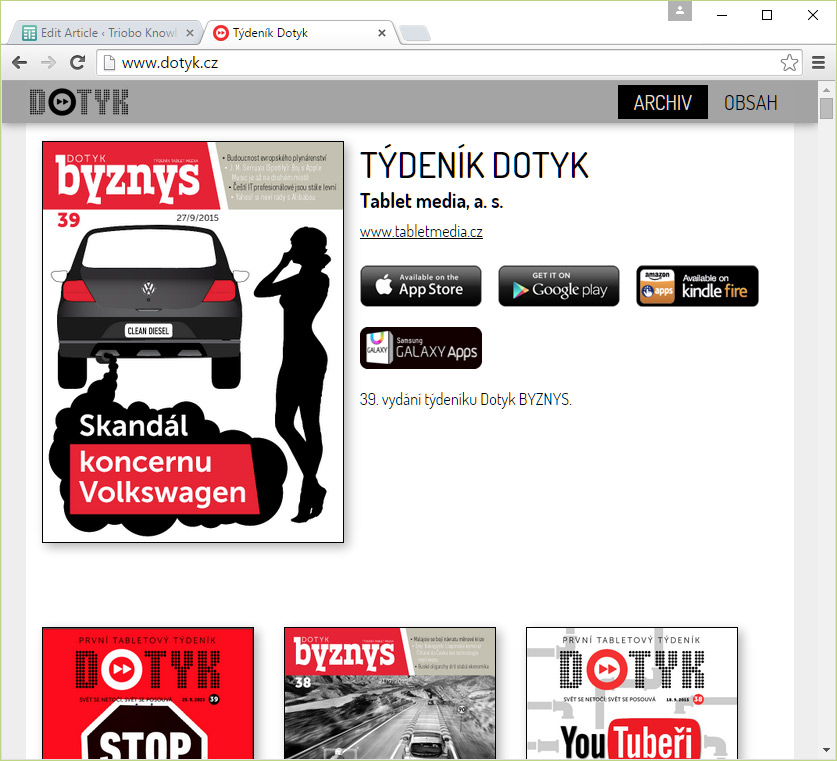Click the TÝDENÍK DOTYK heading
This screenshot has width=837, height=761.
474,165
